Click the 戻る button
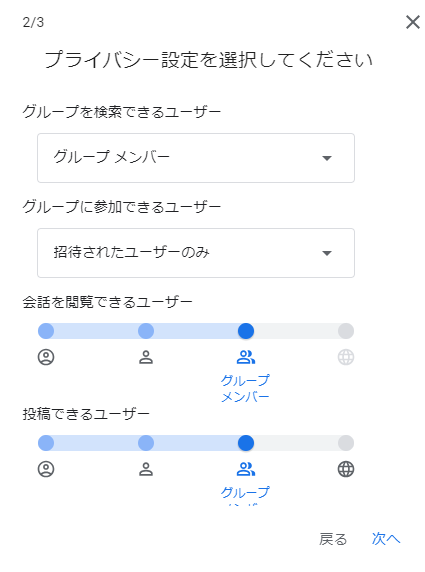425x572 pixels. 333,539
